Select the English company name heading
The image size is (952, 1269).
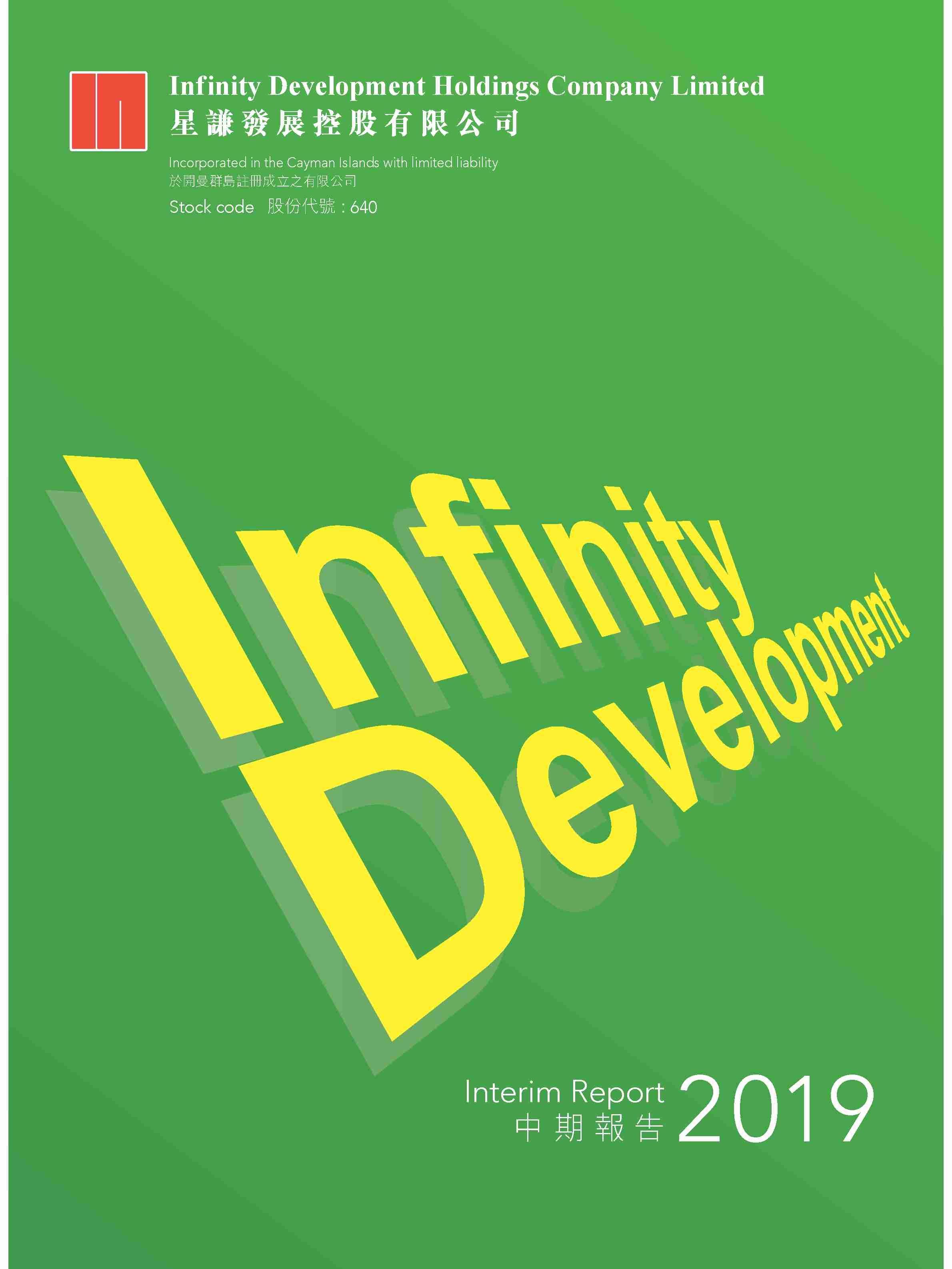point(466,87)
